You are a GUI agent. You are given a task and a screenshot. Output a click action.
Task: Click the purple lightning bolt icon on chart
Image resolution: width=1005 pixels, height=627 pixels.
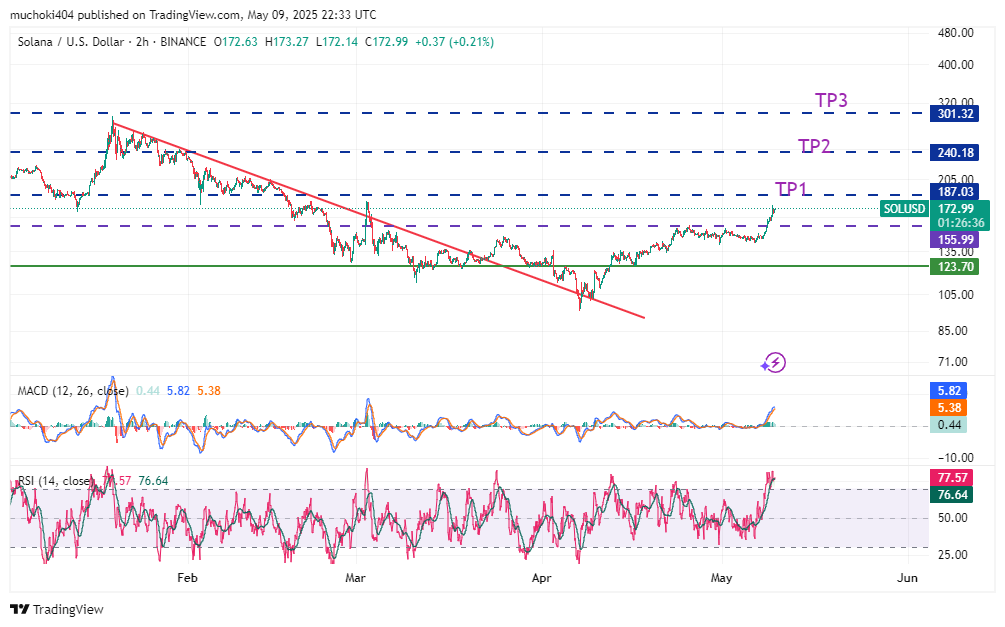(774, 363)
